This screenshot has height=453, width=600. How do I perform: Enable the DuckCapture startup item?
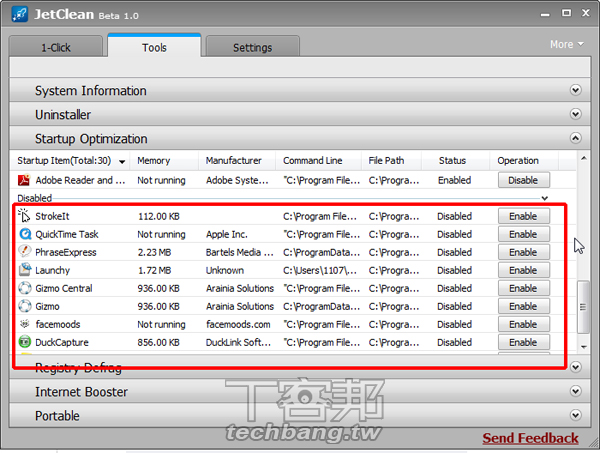[x=522, y=342]
